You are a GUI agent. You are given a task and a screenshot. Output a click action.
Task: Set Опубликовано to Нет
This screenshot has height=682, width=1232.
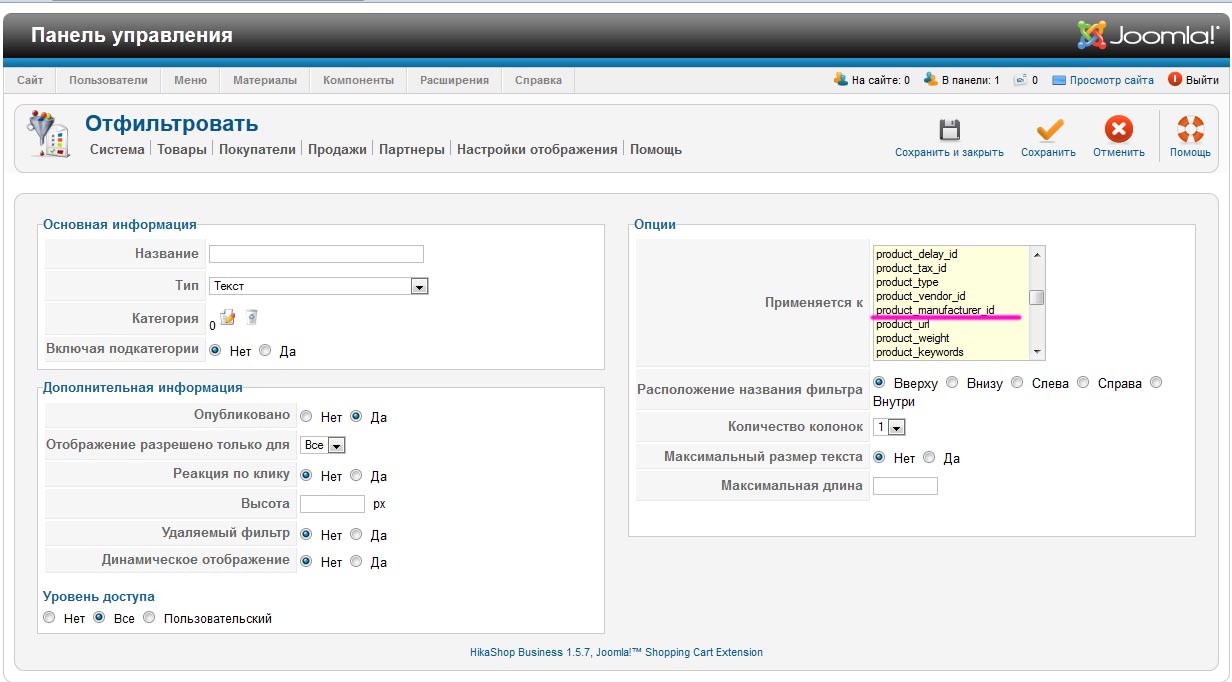coord(306,417)
